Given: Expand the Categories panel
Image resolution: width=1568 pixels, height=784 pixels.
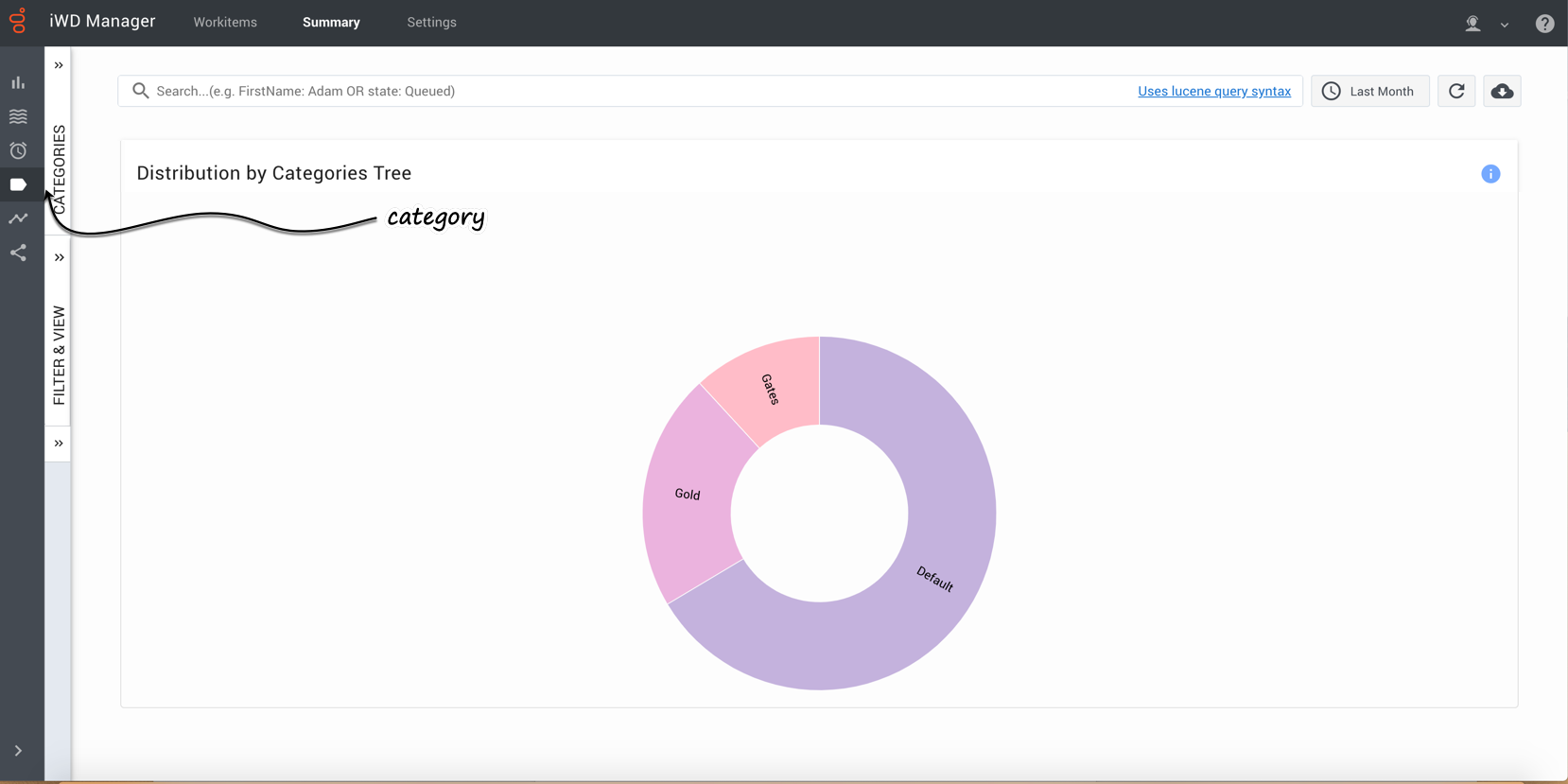Looking at the screenshot, I should click(59, 65).
